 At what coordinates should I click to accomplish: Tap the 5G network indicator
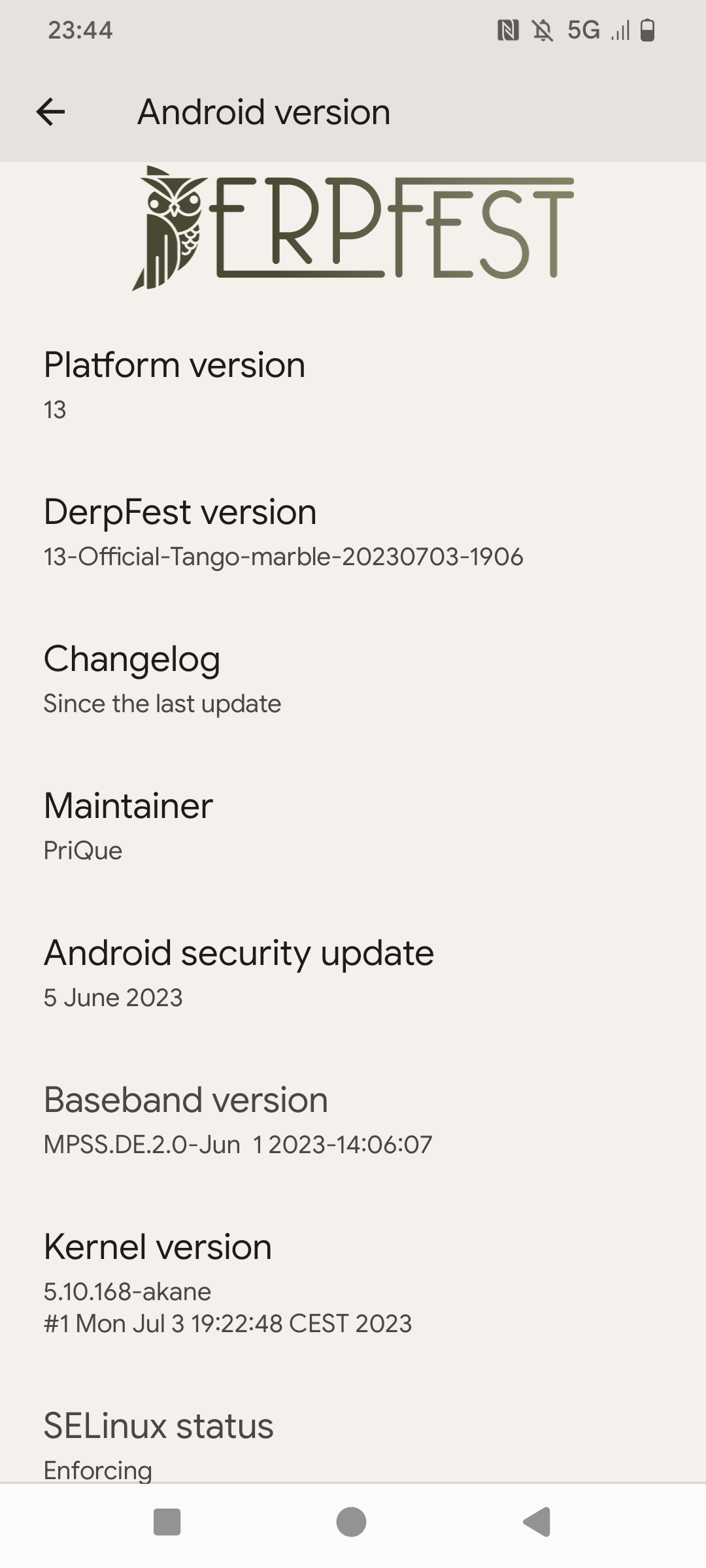[x=583, y=30]
